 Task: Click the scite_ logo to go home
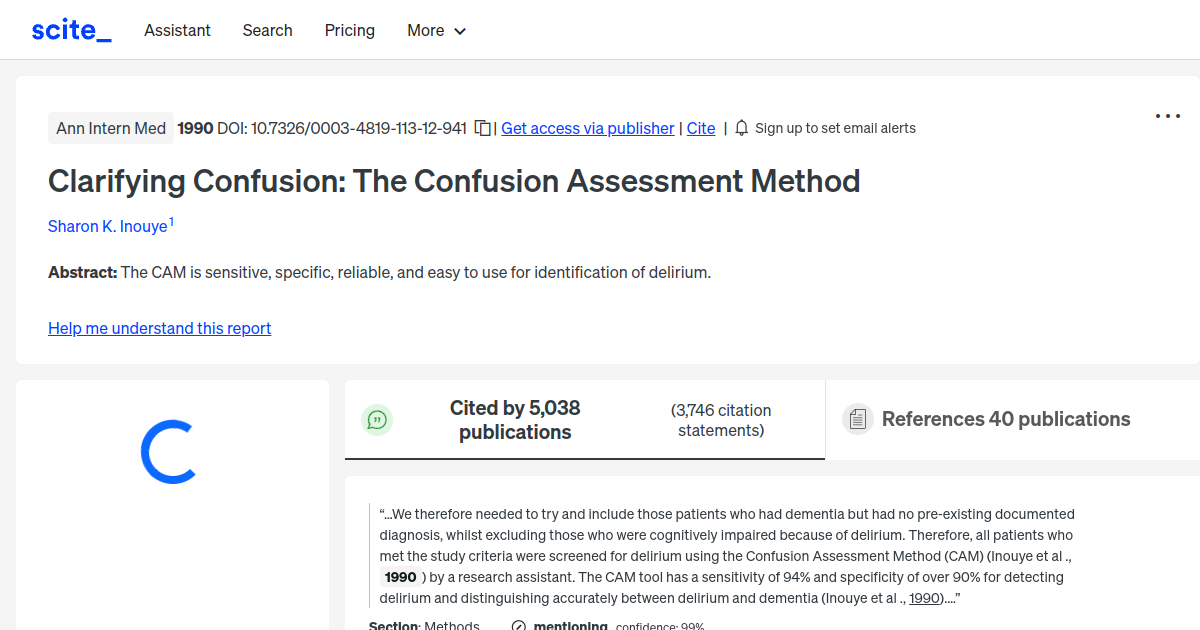click(x=70, y=29)
